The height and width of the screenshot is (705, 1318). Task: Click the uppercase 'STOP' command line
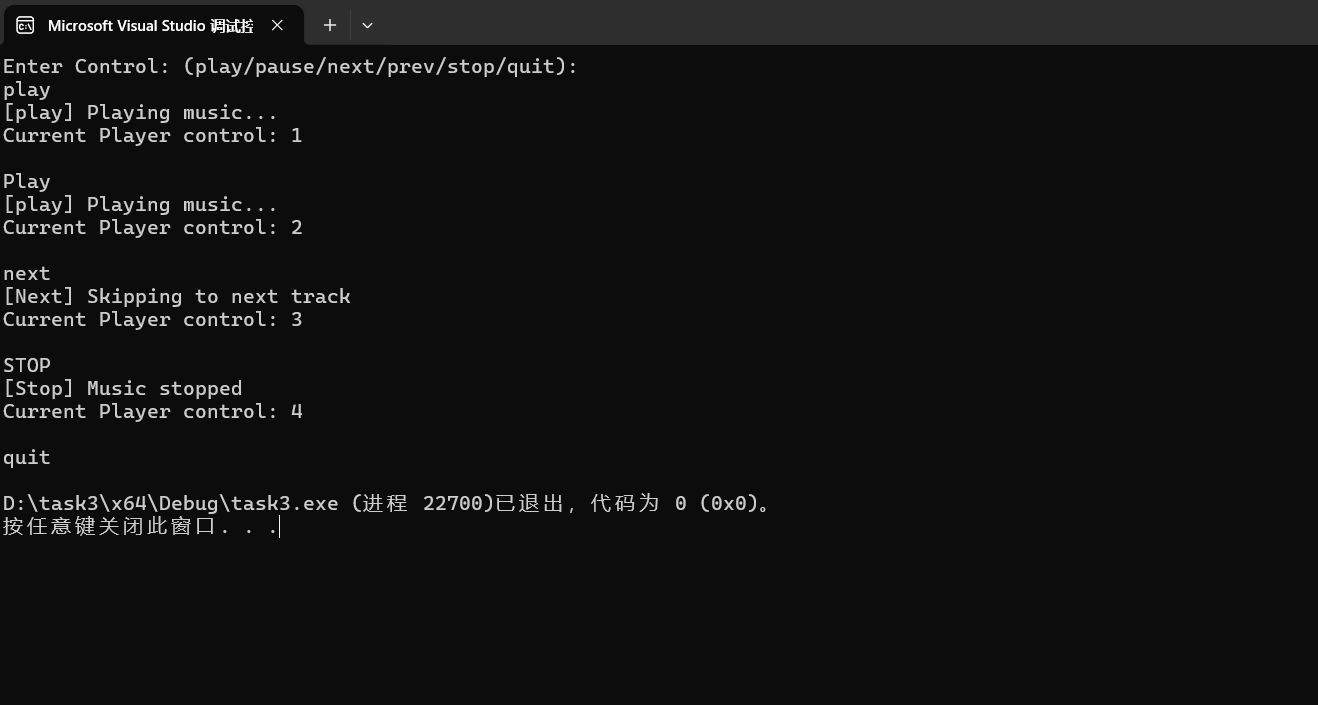27,366
